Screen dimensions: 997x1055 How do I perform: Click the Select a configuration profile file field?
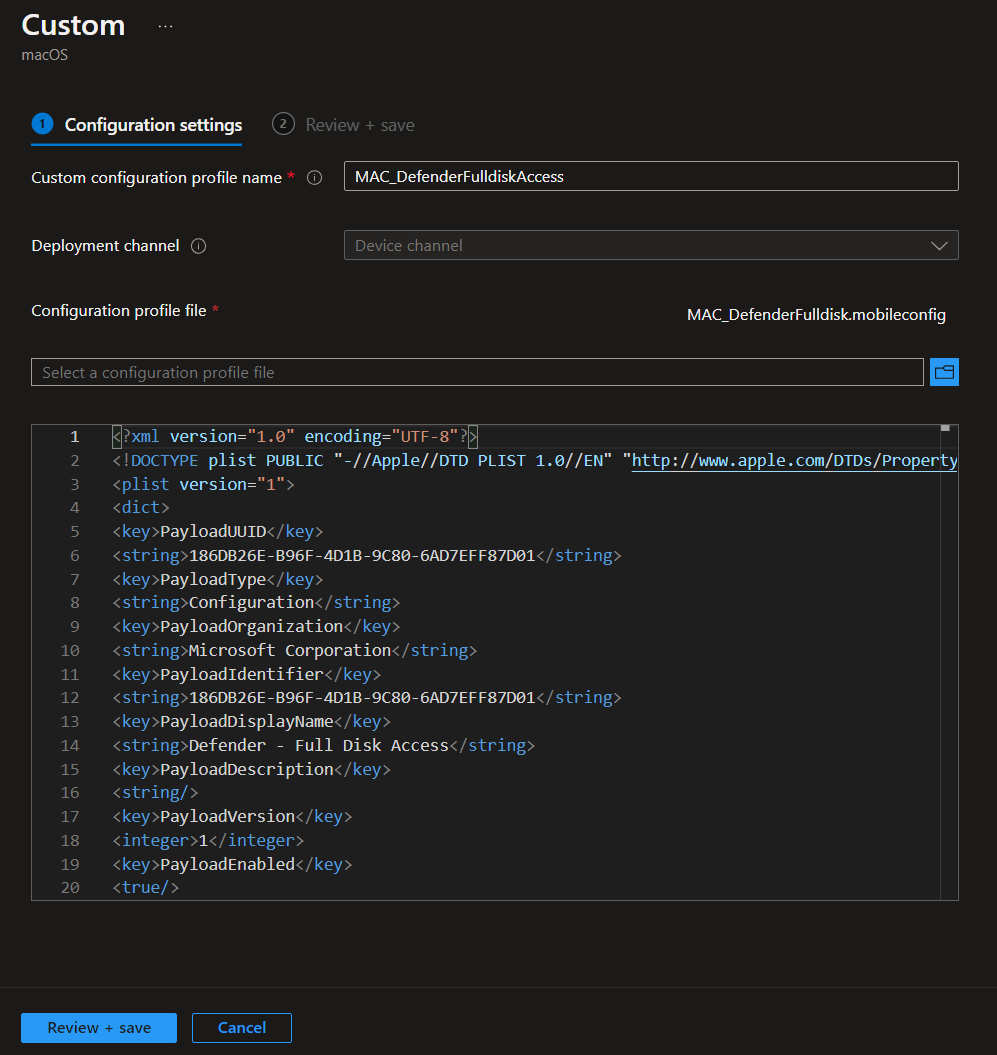(477, 372)
